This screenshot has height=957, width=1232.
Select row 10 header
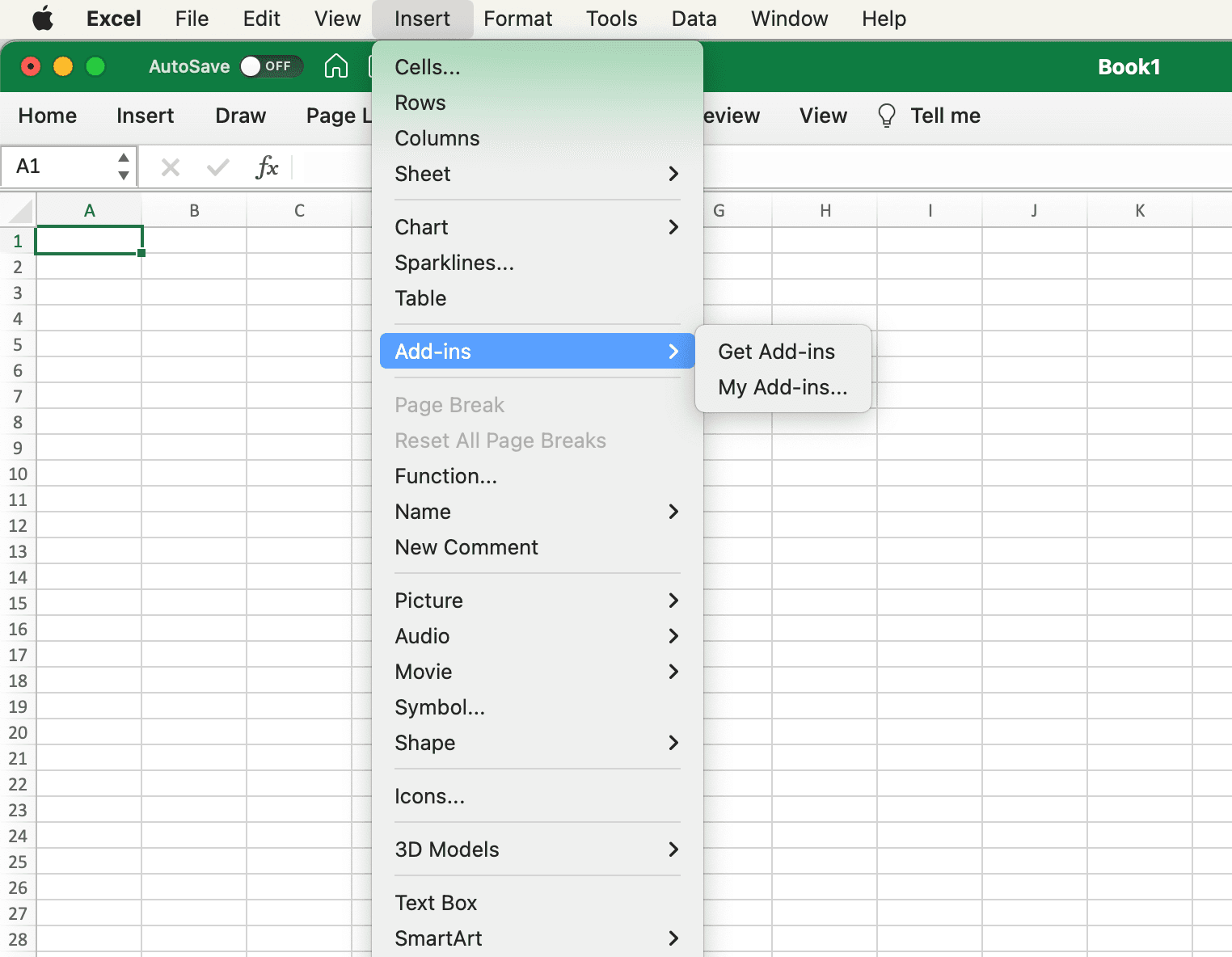(18, 474)
